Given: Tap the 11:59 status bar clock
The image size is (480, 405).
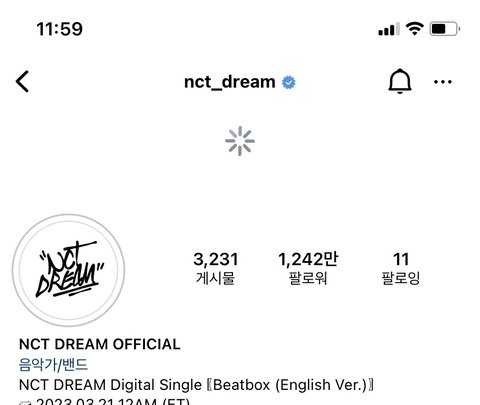Looking at the screenshot, I should tap(60, 29).
